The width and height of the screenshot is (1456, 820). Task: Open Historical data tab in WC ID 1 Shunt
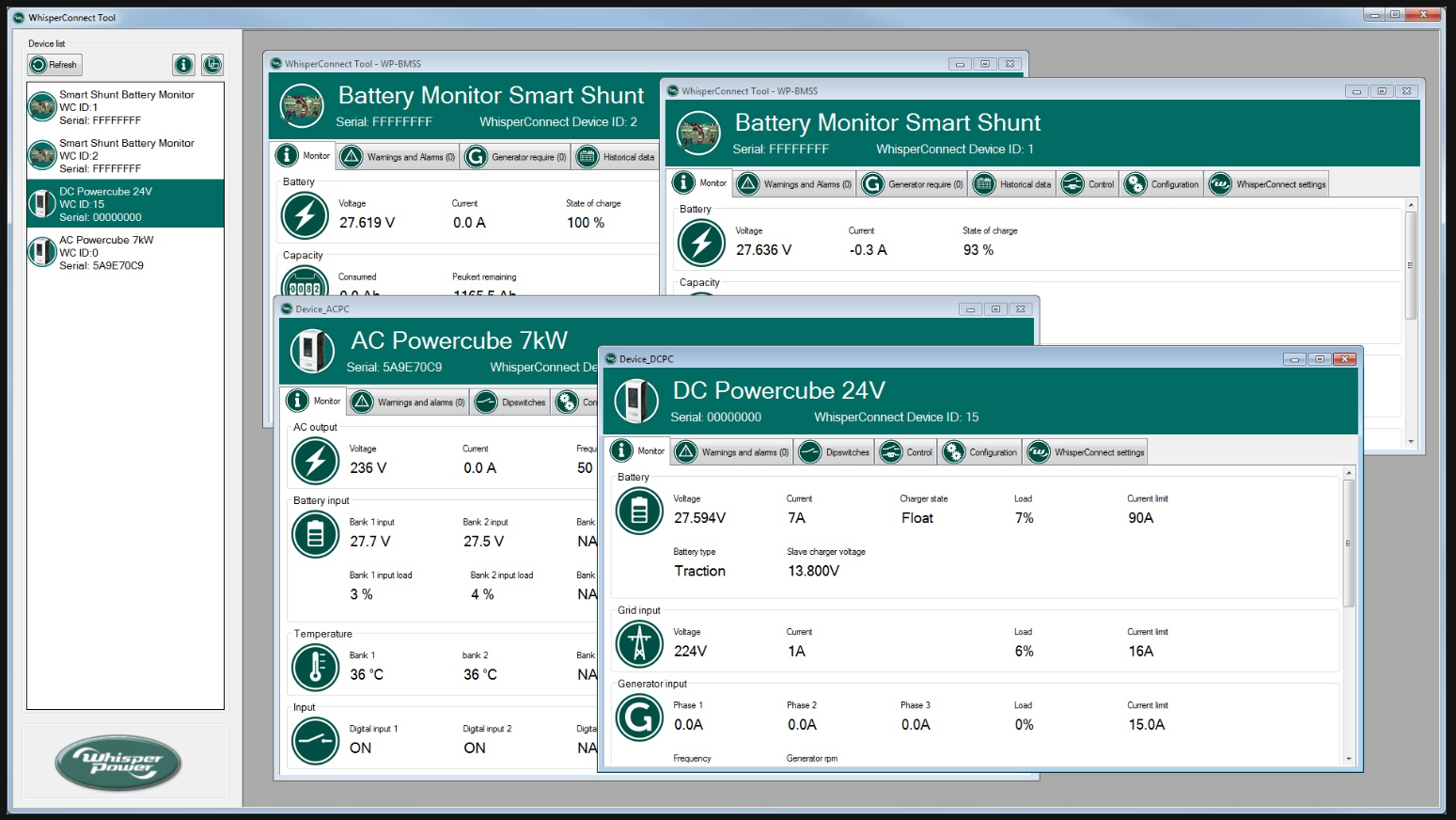coord(1012,184)
